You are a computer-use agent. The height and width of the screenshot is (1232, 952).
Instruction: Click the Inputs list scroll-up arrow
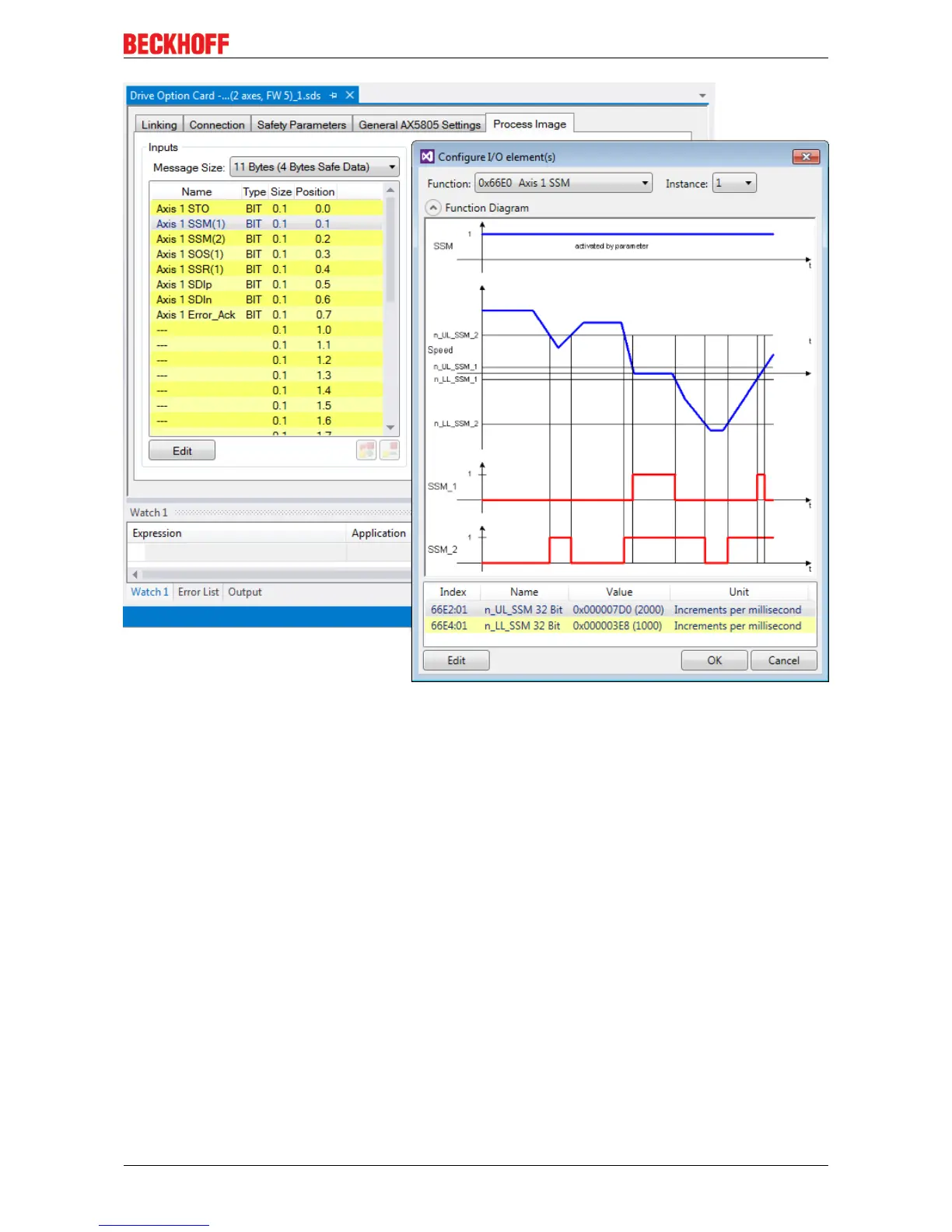[391, 190]
